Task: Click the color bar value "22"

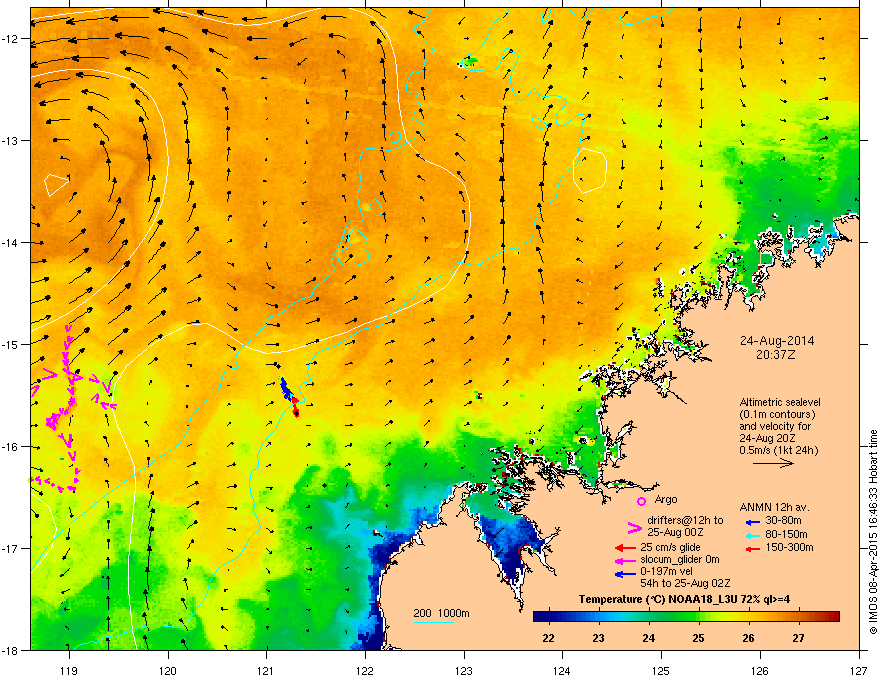Action: (x=548, y=638)
